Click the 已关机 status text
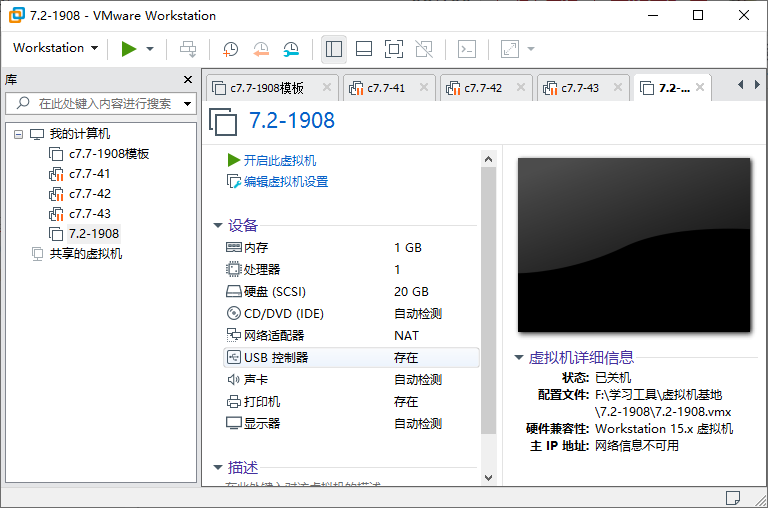Screen dimensions: 768x508 (613, 378)
